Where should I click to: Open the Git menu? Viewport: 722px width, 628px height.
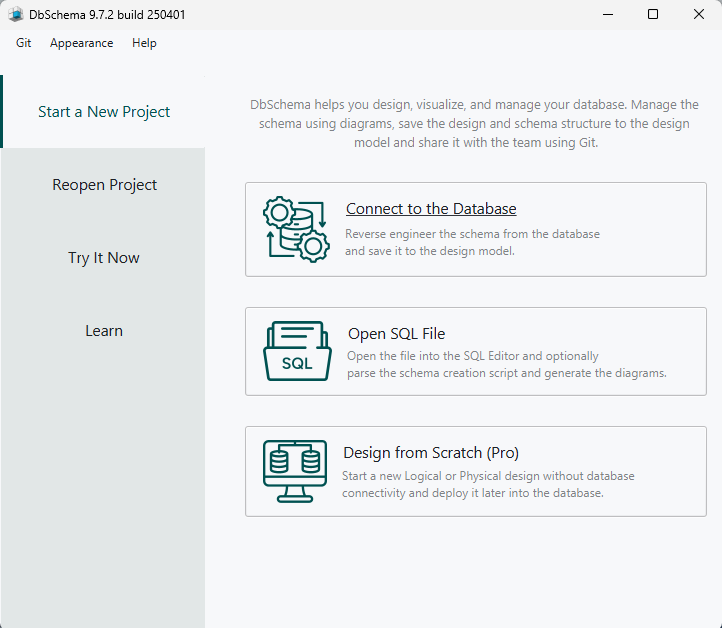[x=23, y=43]
